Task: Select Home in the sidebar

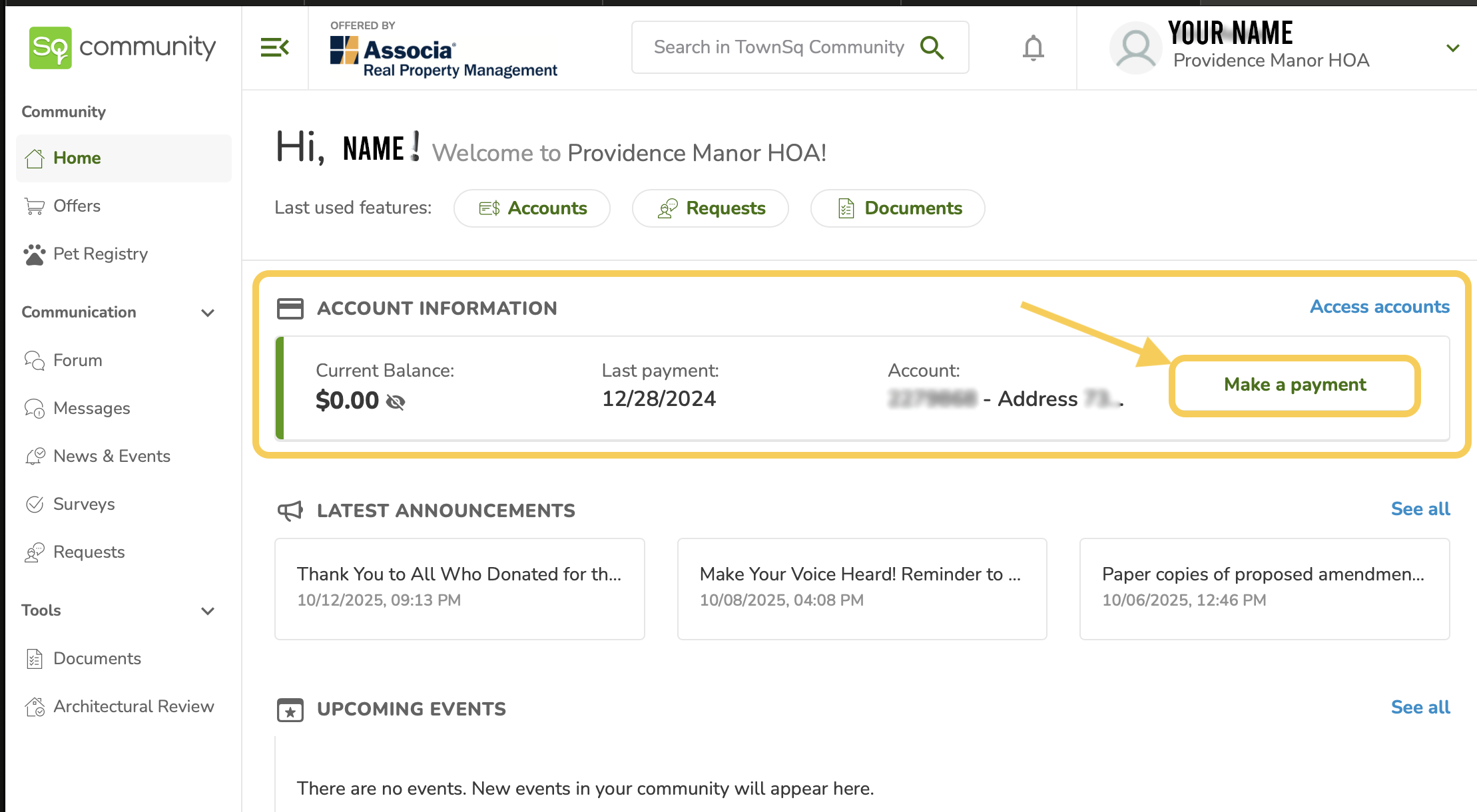Action: (x=77, y=158)
